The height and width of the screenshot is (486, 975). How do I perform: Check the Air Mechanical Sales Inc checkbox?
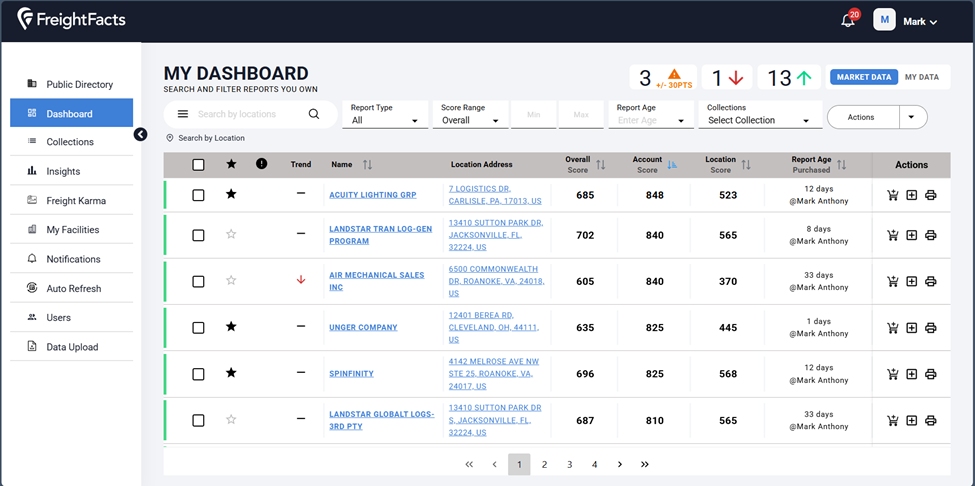click(x=198, y=282)
